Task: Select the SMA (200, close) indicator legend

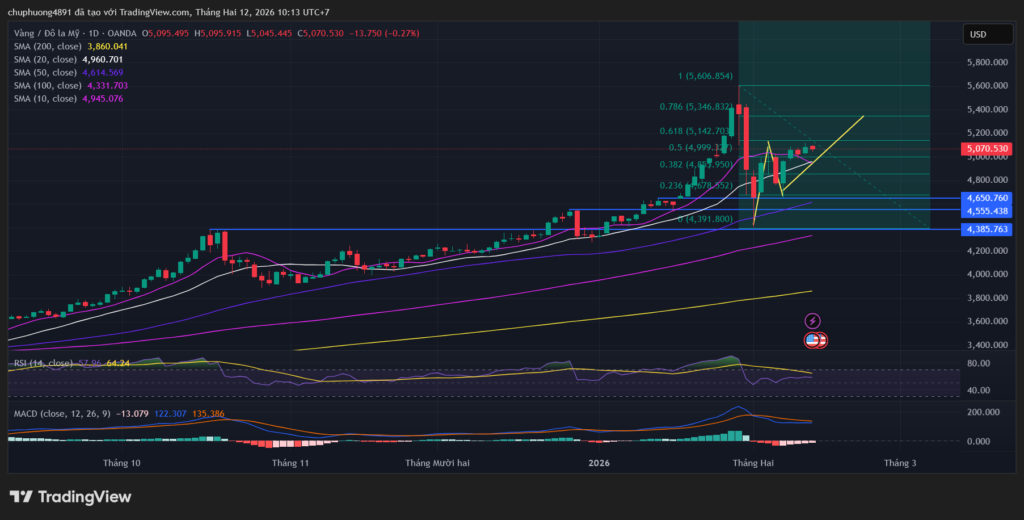Action: click(x=45, y=46)
